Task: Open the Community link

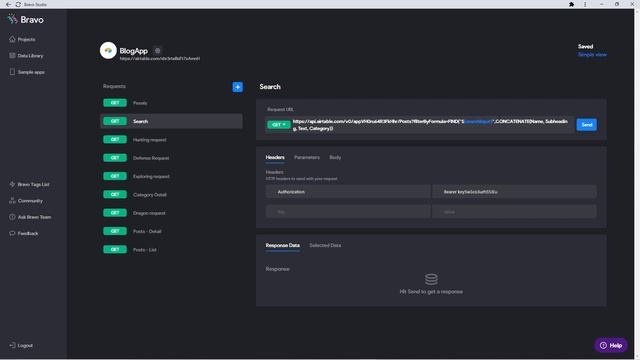Action: coord(26,201)
